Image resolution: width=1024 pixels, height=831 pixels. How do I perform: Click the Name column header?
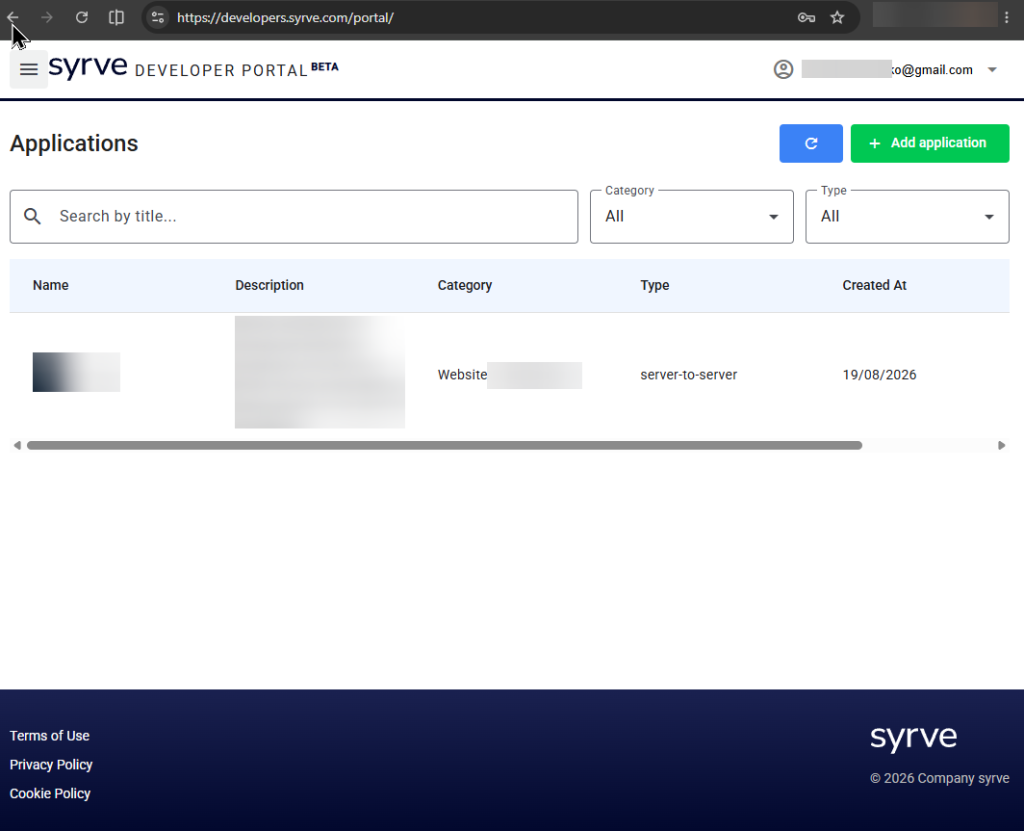pos(51,285)
